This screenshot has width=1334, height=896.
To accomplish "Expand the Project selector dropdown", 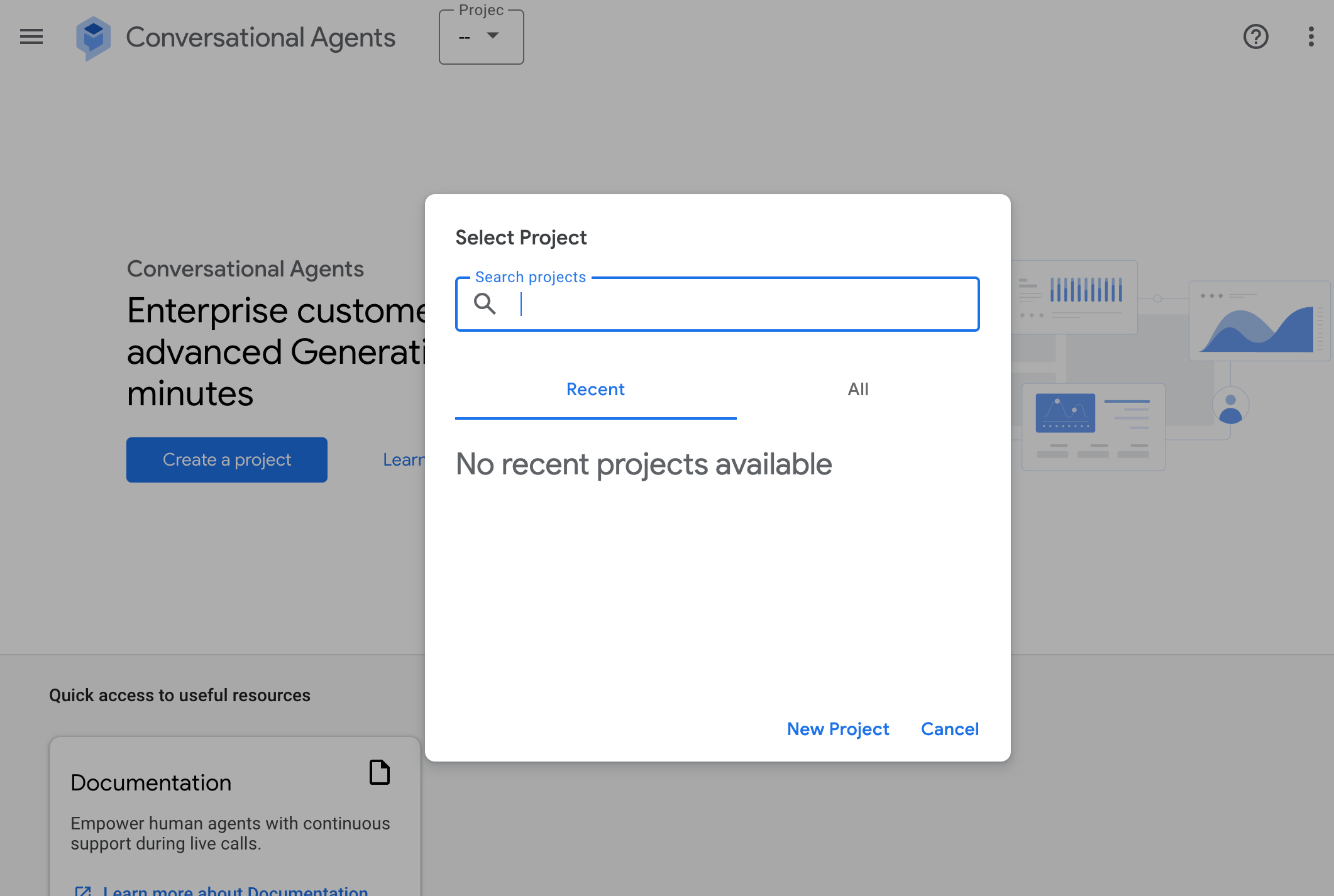I will click(481, 37).
